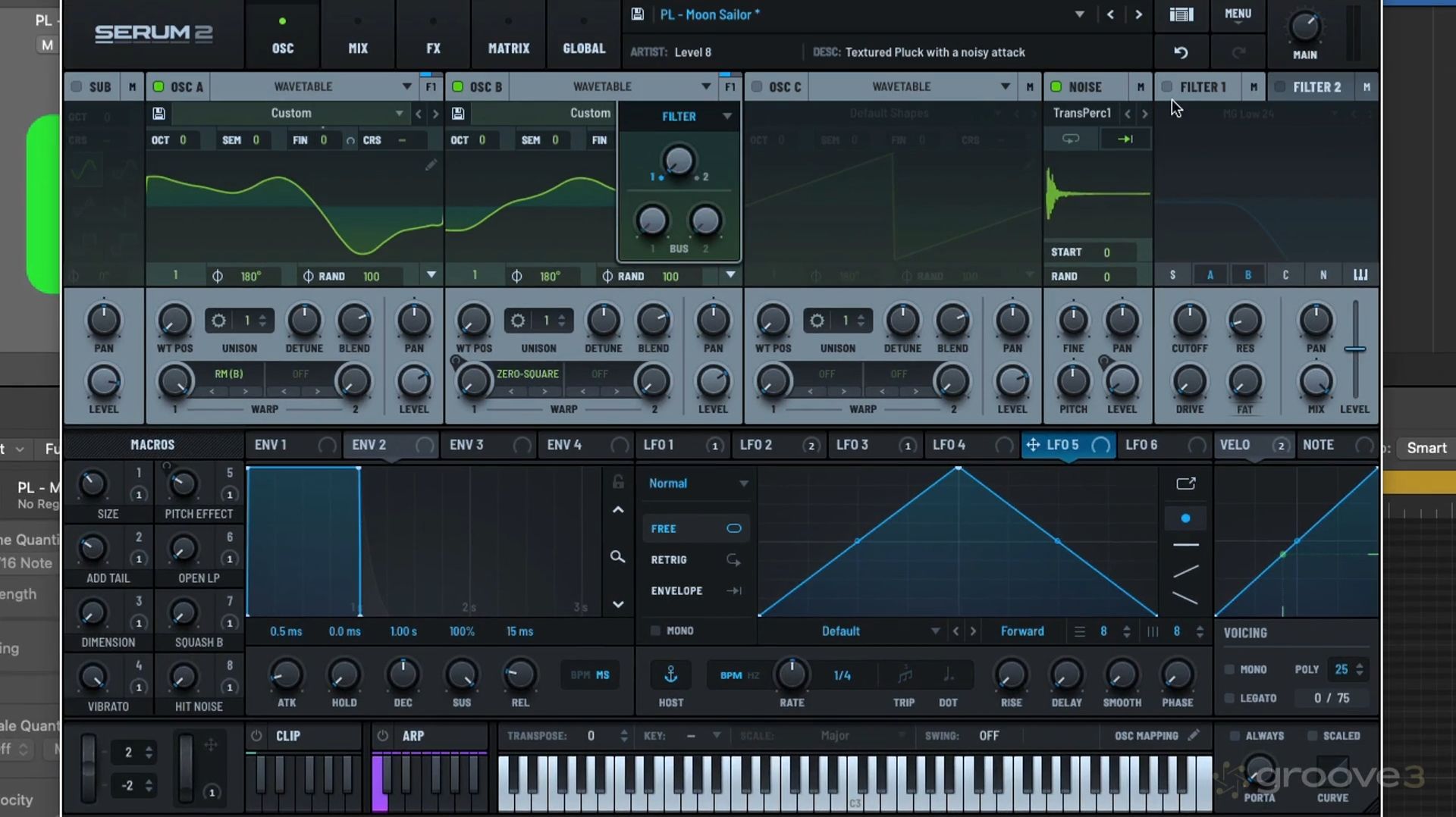Screen dimensions: 1456x817
Task: Open OSC B unison settings gear
Action: [x=518, y=321]
